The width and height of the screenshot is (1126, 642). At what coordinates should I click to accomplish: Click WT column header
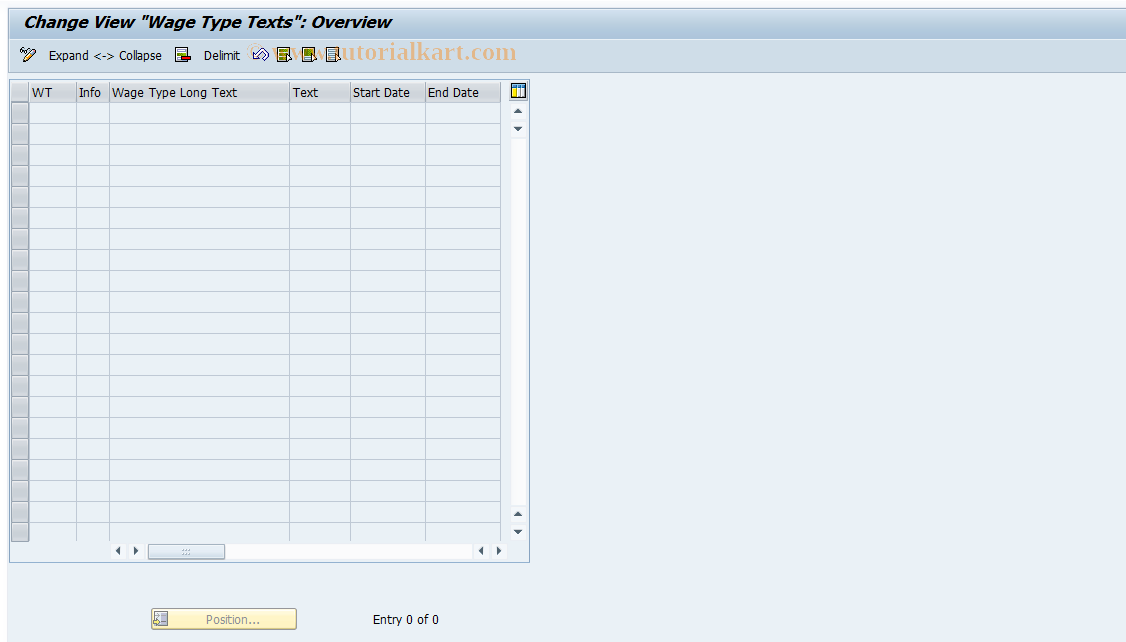[x=52, y=93]
